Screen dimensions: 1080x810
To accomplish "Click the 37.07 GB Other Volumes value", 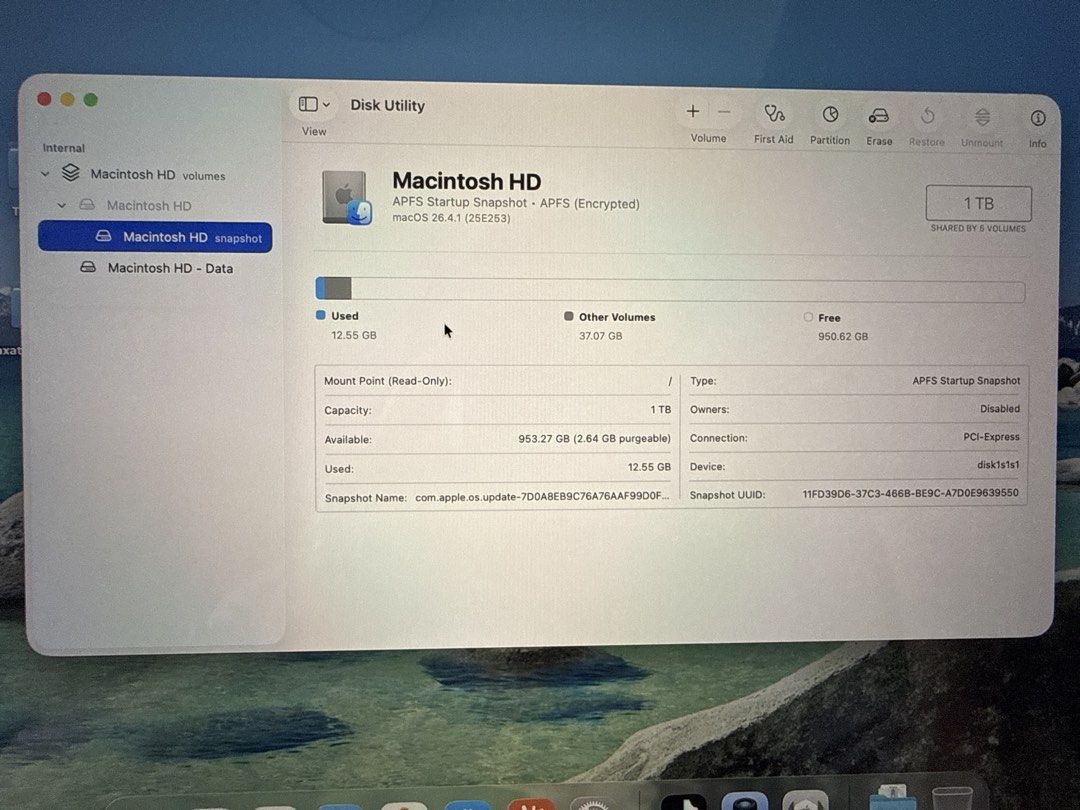I will coord(601,336).
